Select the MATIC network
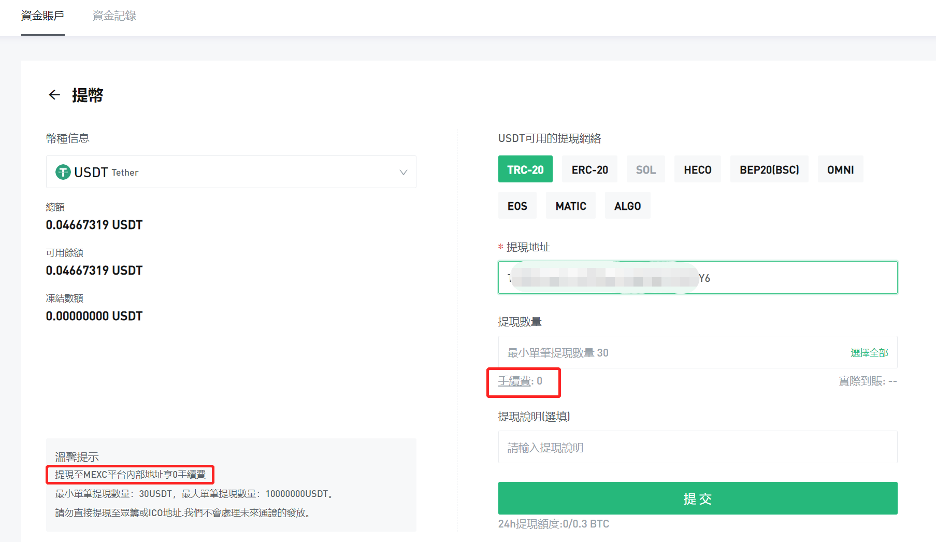The width and height of the screenshot is (936, 542). 571,206
